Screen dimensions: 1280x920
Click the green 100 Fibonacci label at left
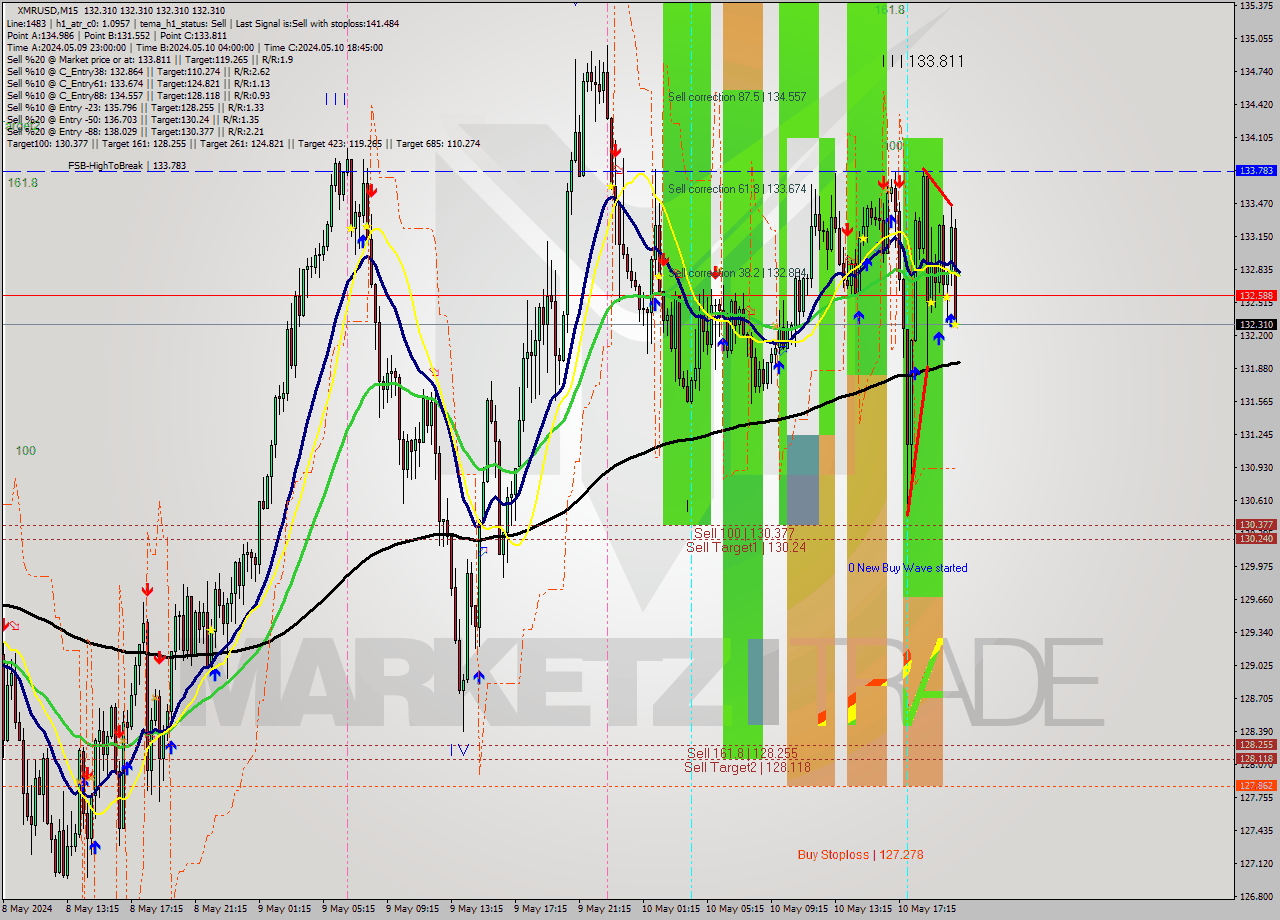[26, 451]
